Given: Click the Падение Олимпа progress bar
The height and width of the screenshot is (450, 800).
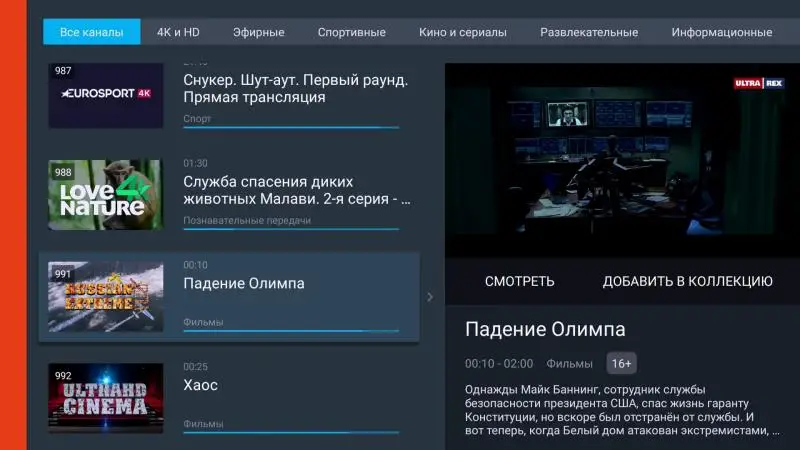Looking at the screenshot, I should click(291, 331).
